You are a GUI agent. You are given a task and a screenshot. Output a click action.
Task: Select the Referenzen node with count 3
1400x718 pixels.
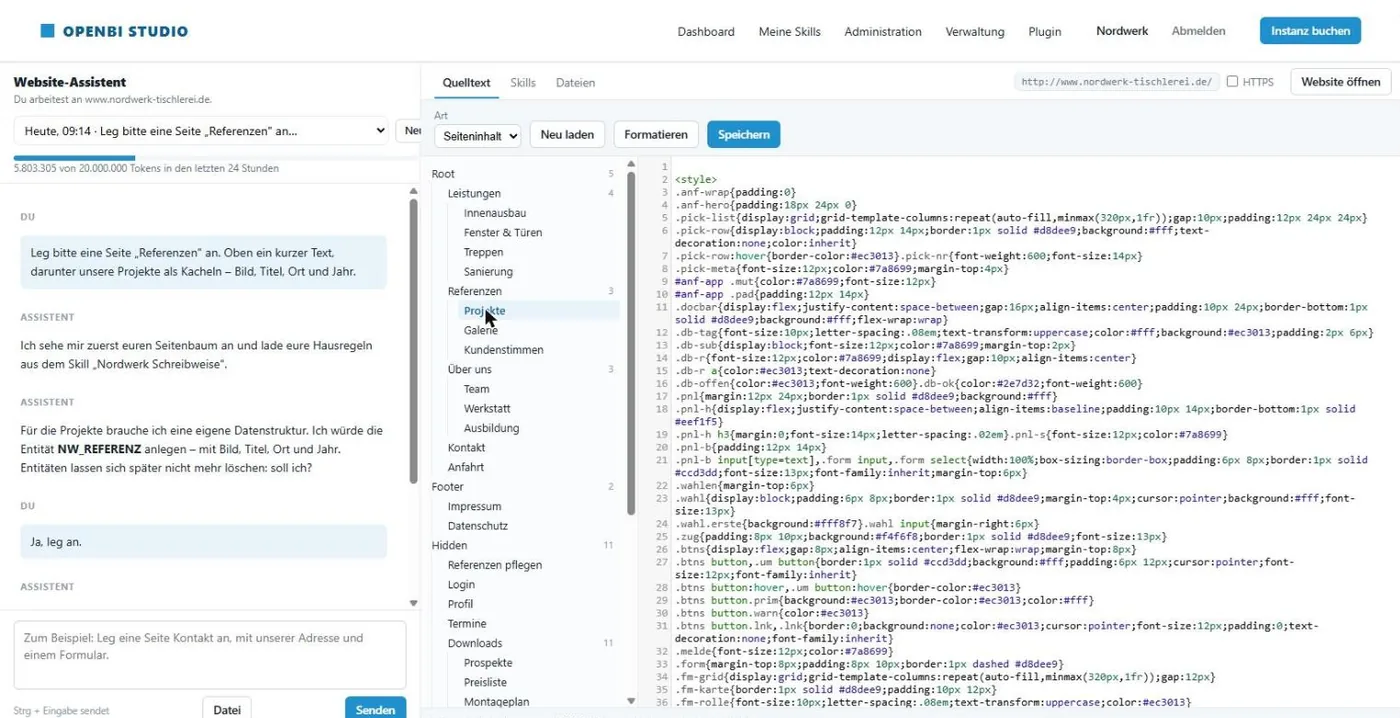tap(475, 291)
